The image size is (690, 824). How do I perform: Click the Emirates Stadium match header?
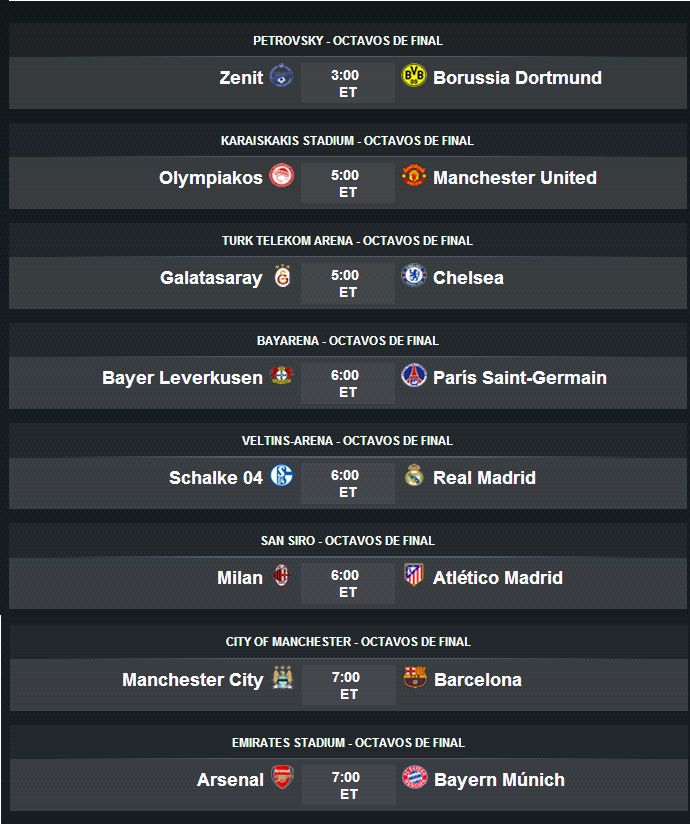348,743
